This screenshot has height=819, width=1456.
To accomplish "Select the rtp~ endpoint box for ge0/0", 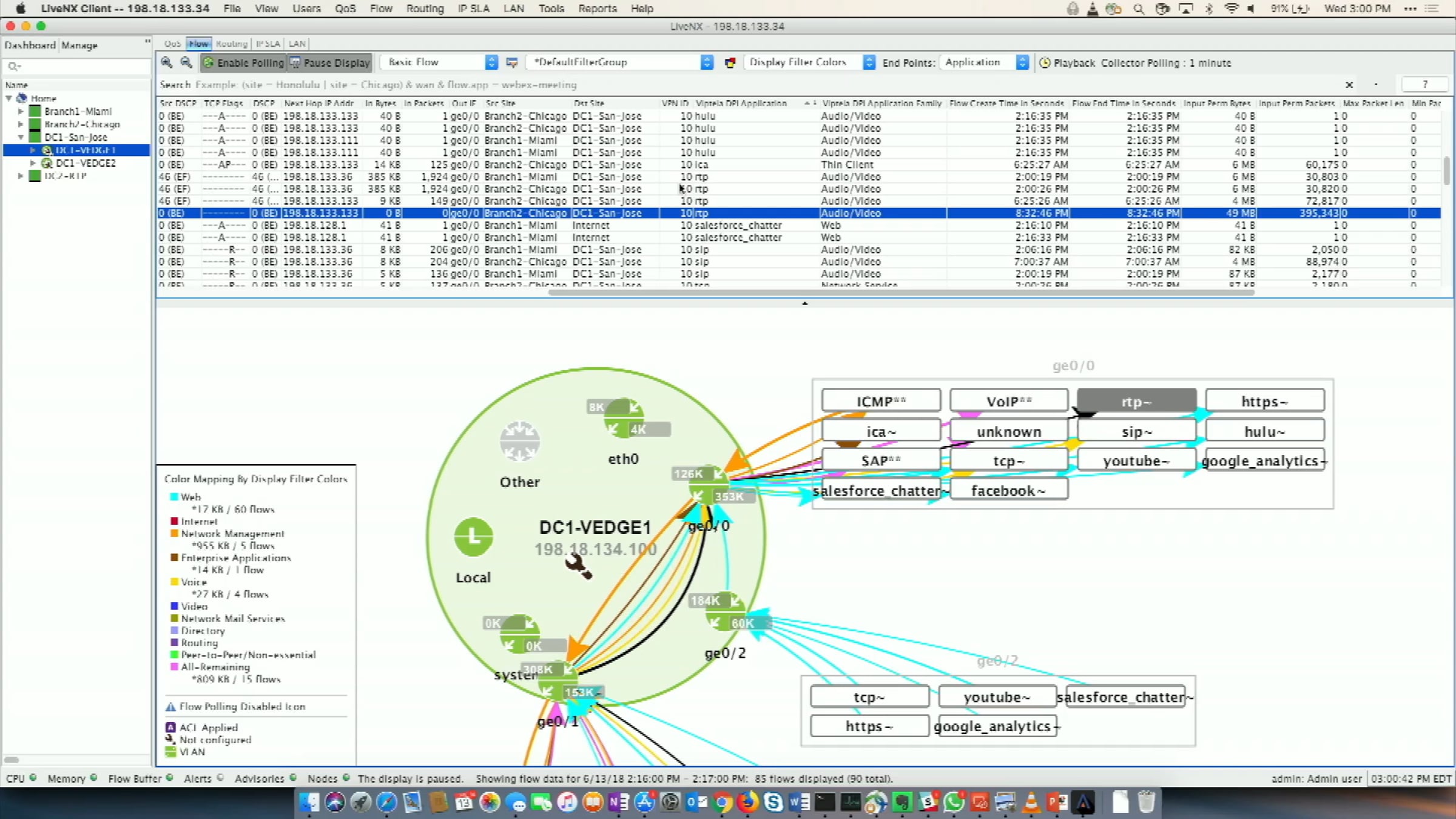I will (1136, 402).
